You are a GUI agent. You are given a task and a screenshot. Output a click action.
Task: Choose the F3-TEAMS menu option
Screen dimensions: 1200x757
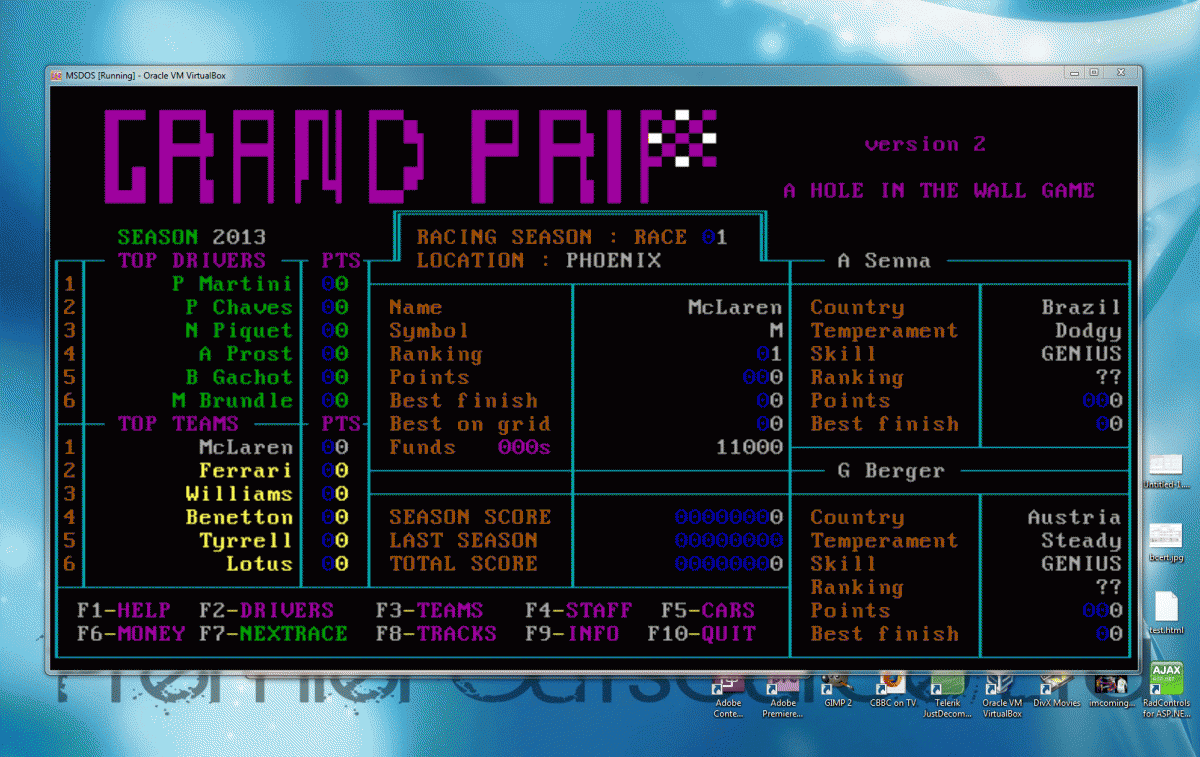click(429, 610)
